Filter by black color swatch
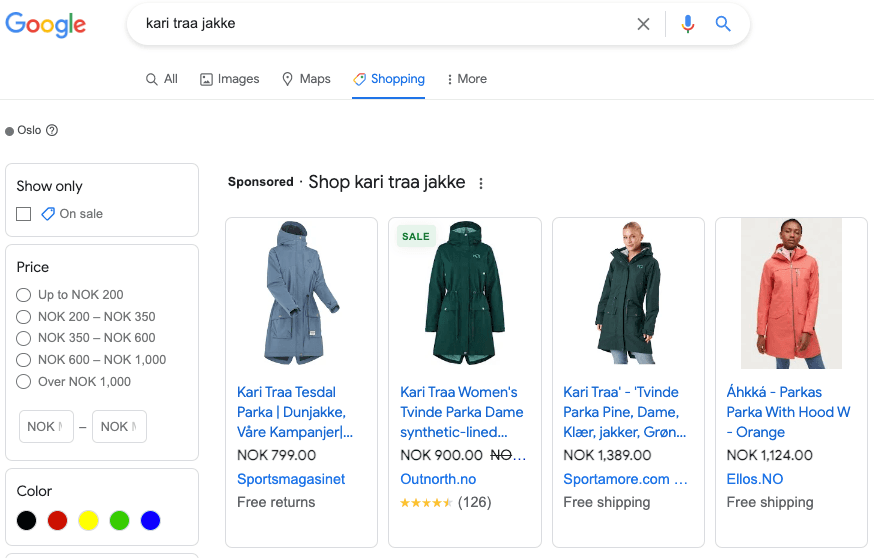Image resolution: width=874 pixels, height=558 pixels. click(x=26, y=521)
